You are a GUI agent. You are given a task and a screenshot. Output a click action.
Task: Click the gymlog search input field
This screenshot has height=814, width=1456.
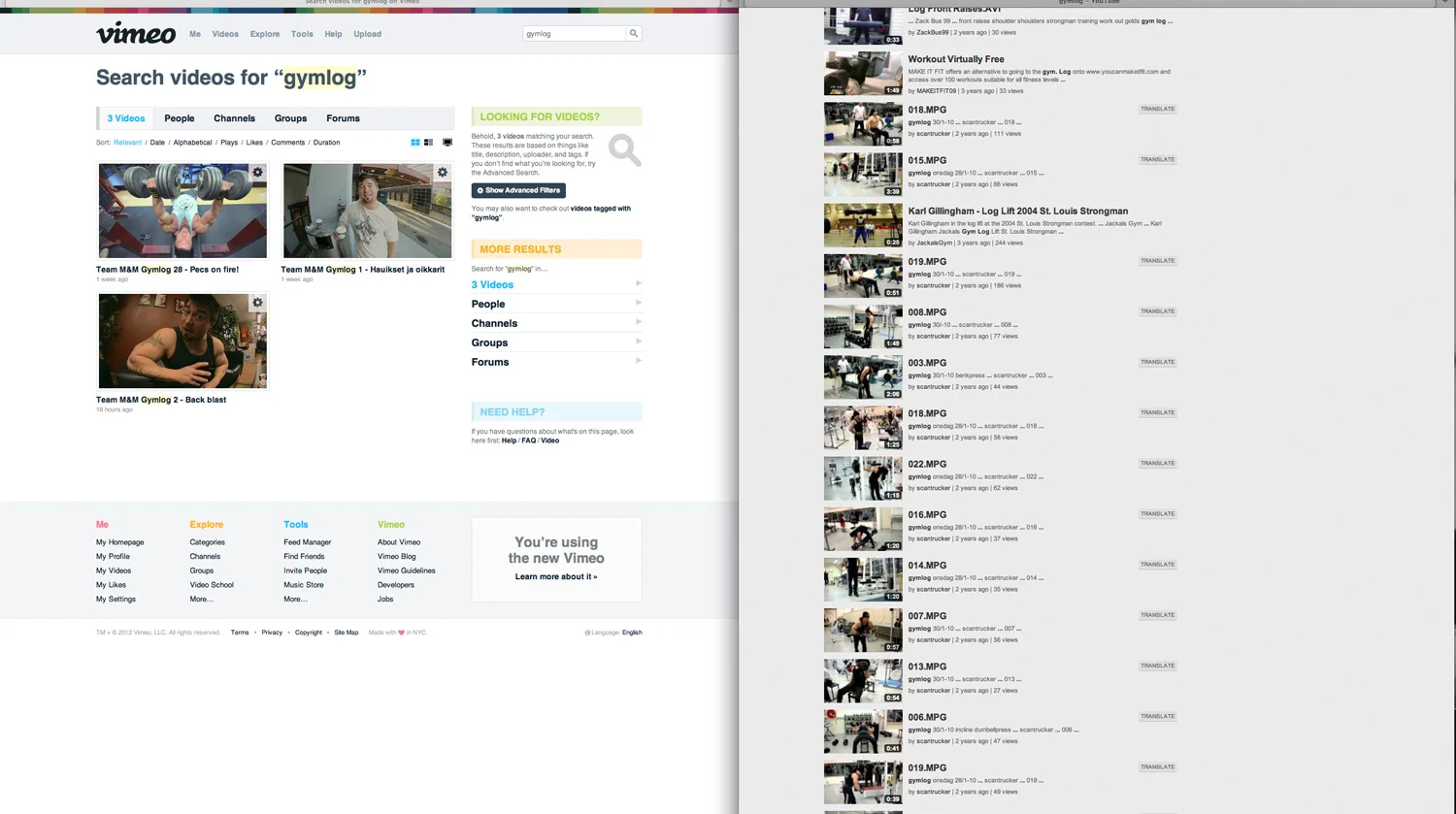[573, 33]
